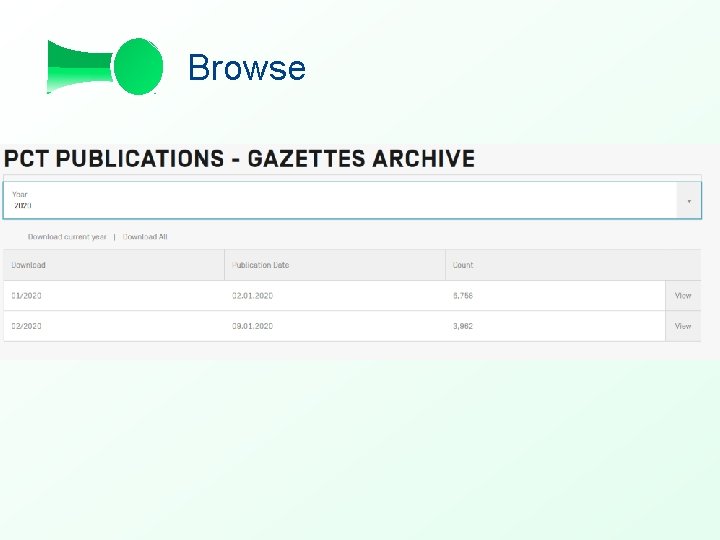
Task: Click the Publication Date column header
Action: [x=335, y=265]
